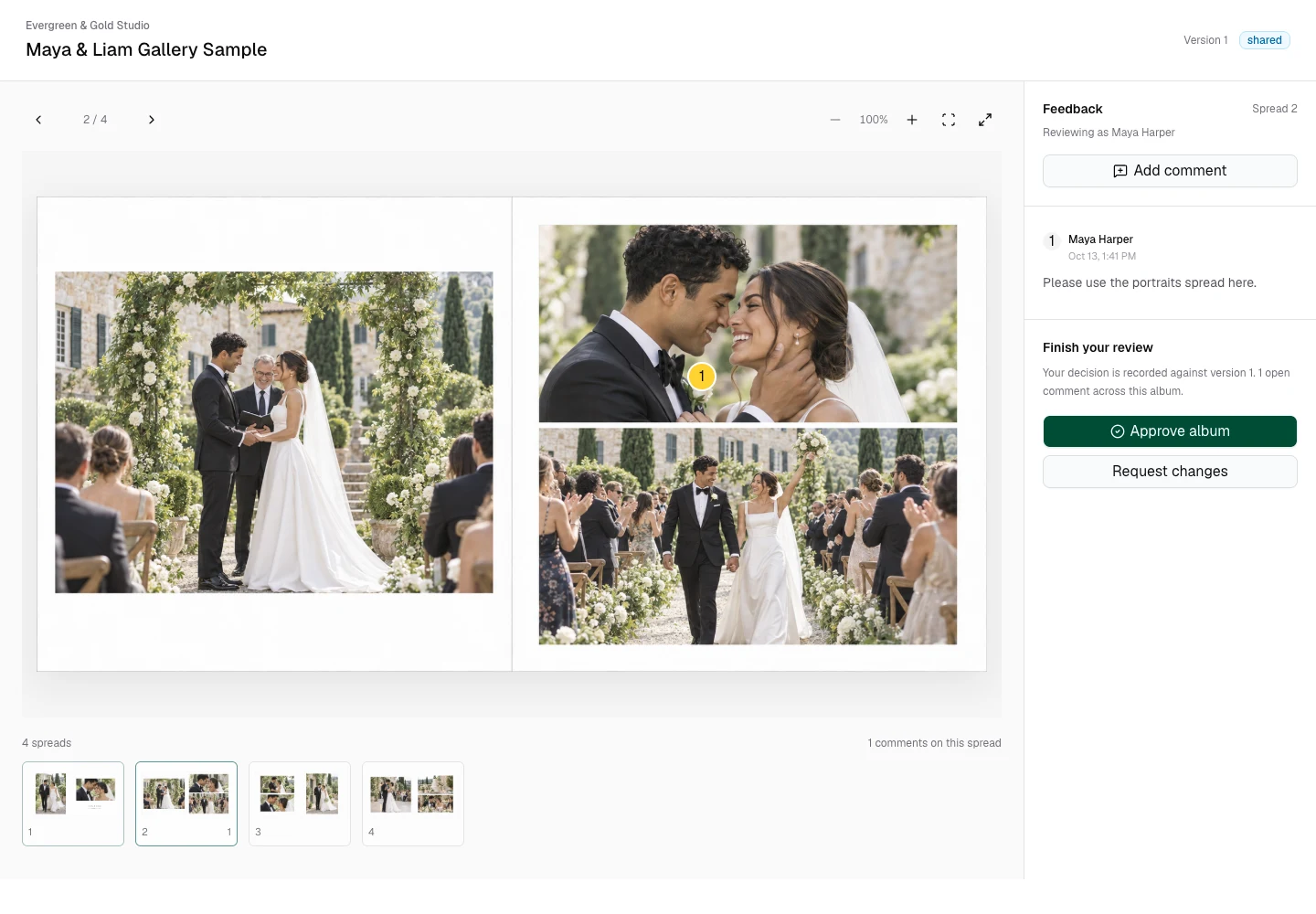Click the 'Reviewing as Maya Harper' text

[x=1109, y=133]
